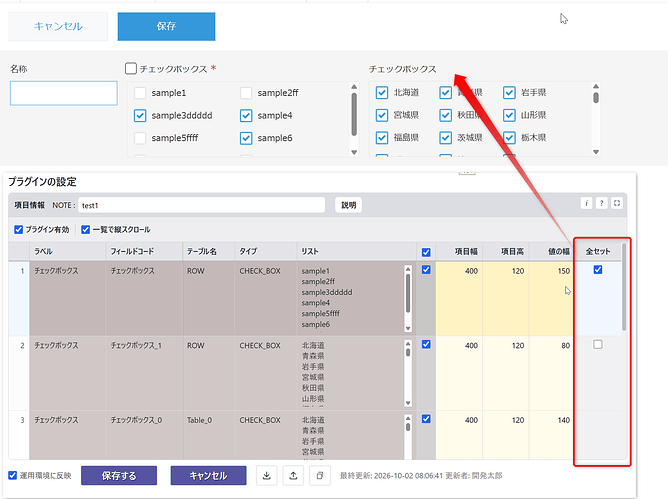This screenshot has width=668, height=499.
Task: Click the purple キャンセル button
Action: click(208, 476)
